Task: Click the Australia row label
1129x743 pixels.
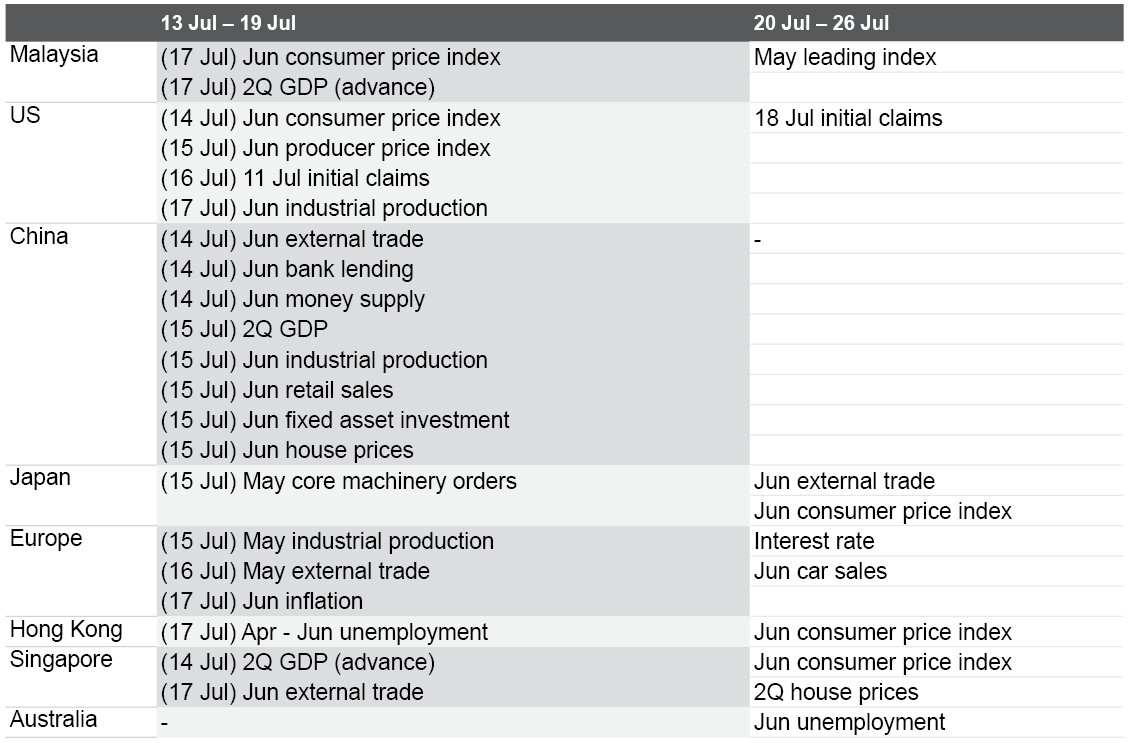Action: point(53,719)
